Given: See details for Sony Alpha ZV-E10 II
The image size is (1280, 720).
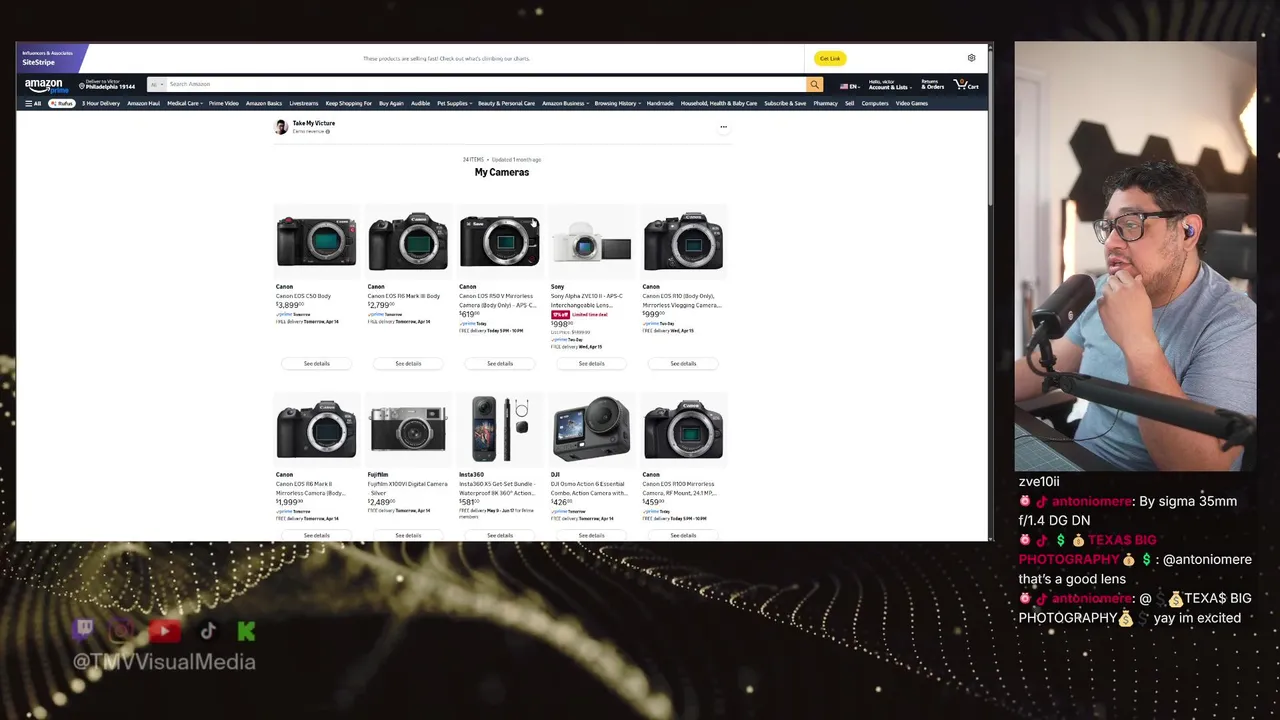Looking at the screenshot, I should pos(591,363).
